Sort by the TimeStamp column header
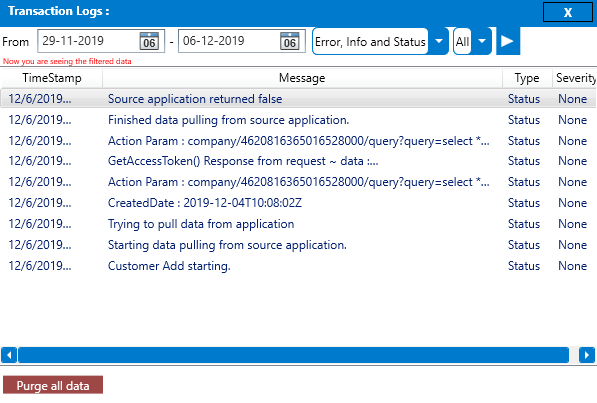The image size is (597, 403). pyautogui.click(x=52, y=78)
